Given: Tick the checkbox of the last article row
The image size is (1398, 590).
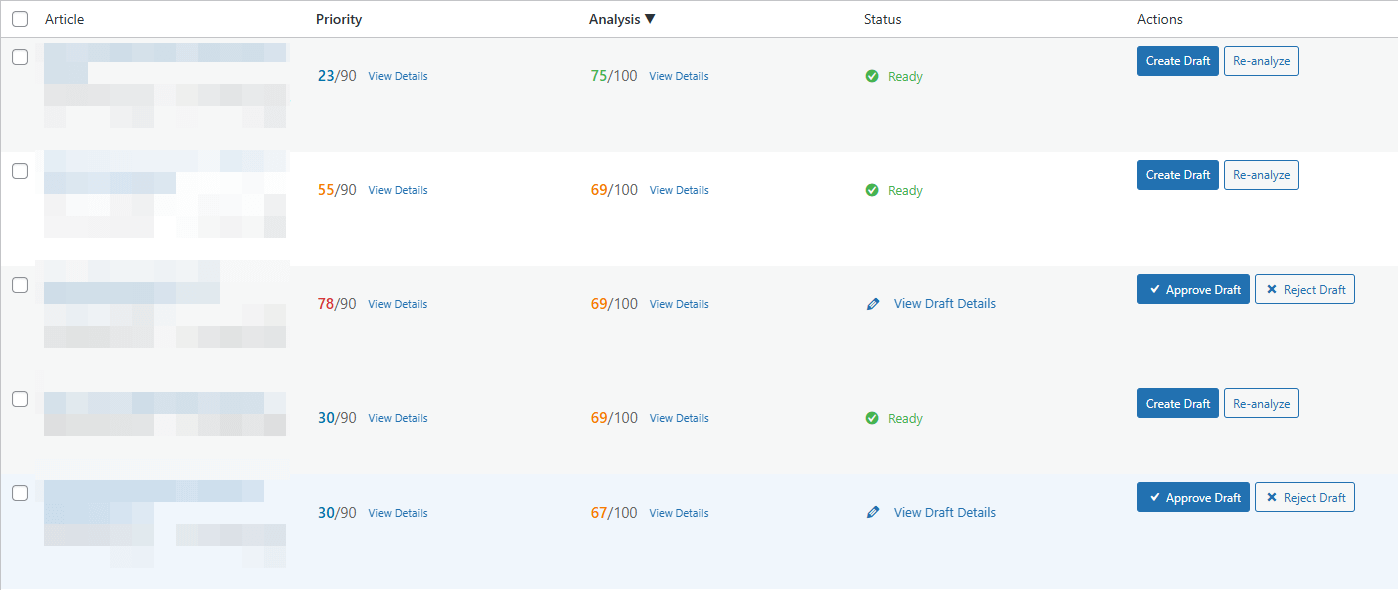Looking at the screenshot, I should tap(20, 493).
